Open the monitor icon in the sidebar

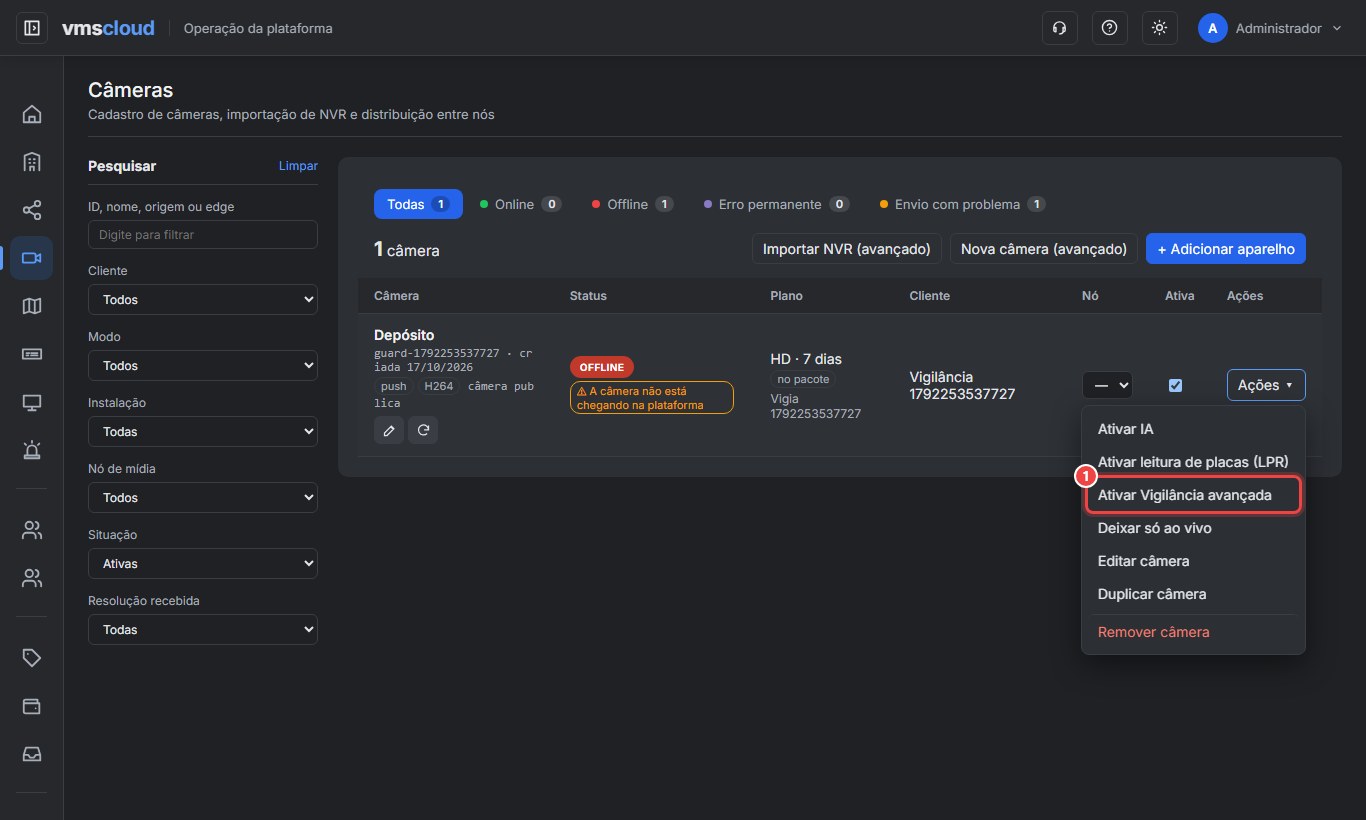[32, 402]
